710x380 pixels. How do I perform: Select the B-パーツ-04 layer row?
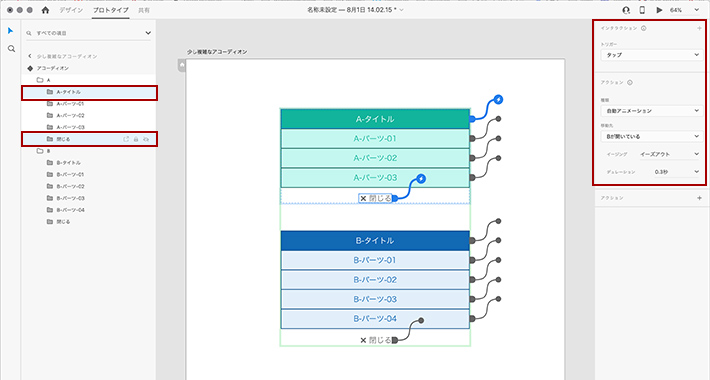(89, 210)
